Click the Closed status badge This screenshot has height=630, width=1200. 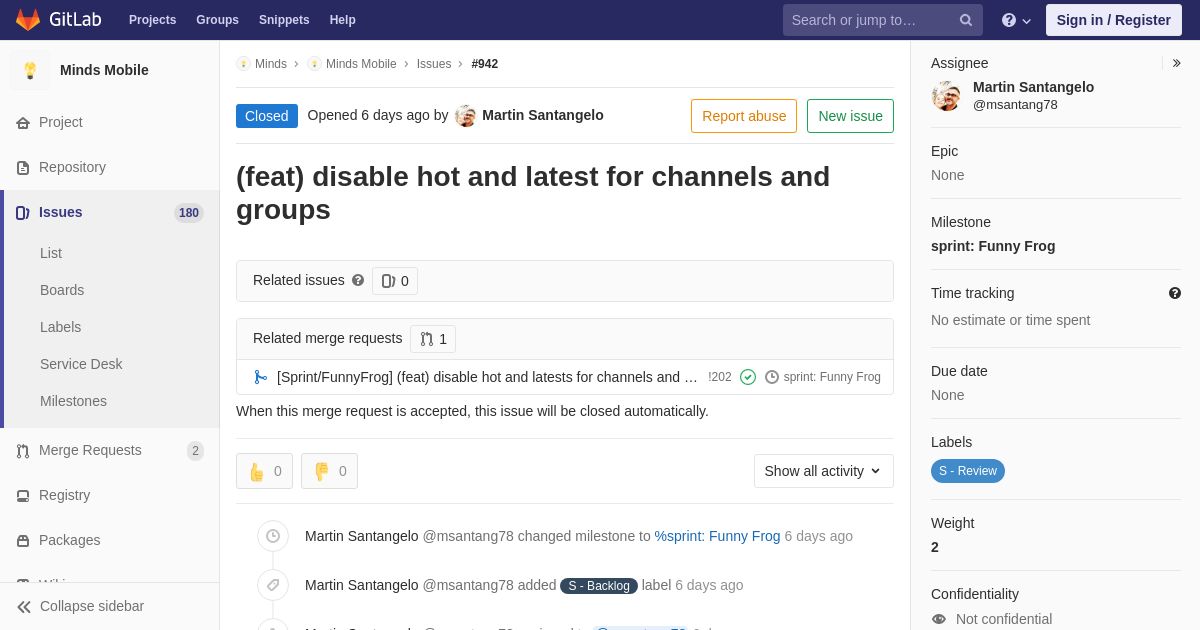[267, 116]
